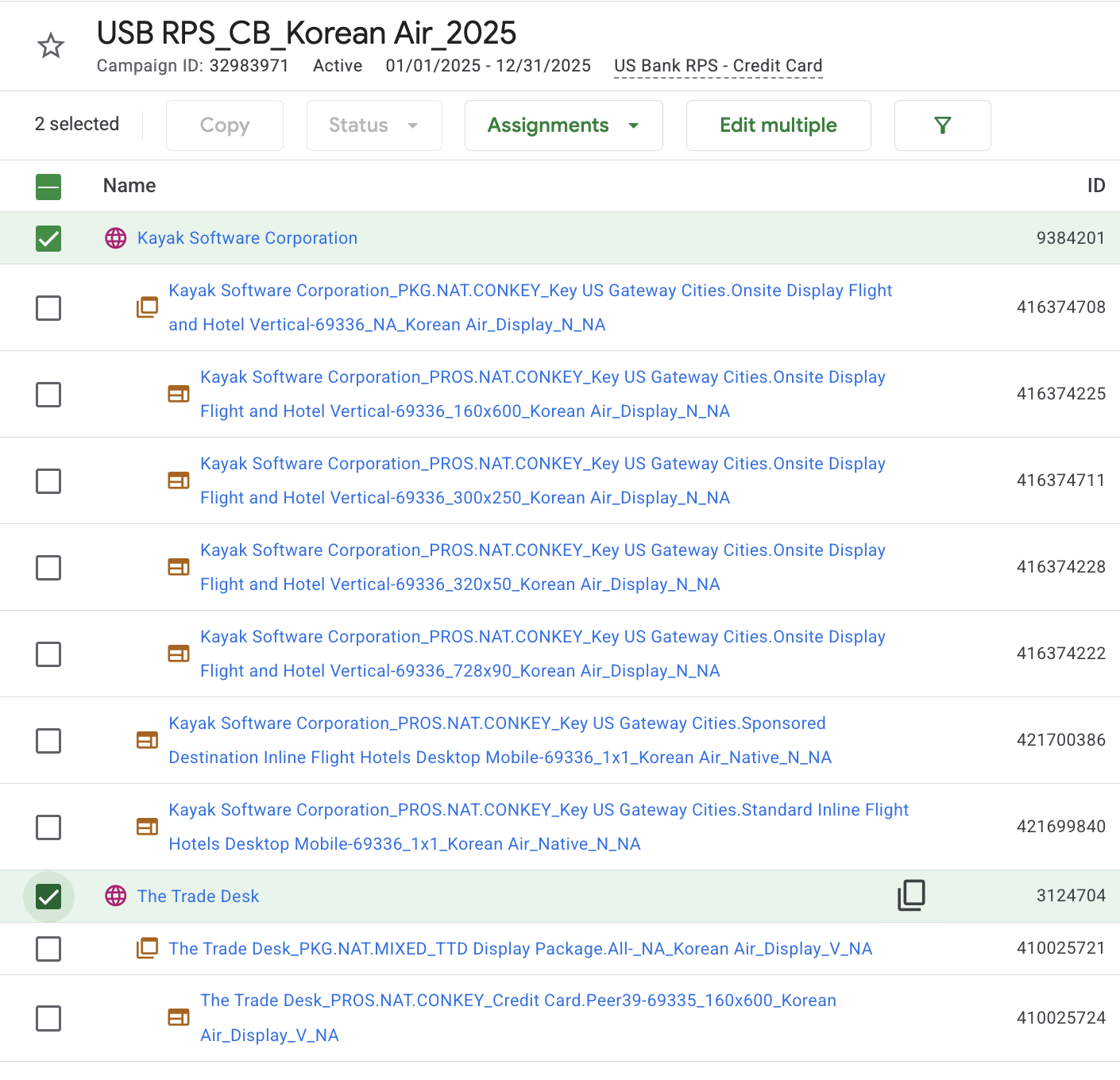1120x1080 pixels.
Task: Check the Trade Desk PKG.NAT.MIXED package checkbox
Action: click(48, 949)
